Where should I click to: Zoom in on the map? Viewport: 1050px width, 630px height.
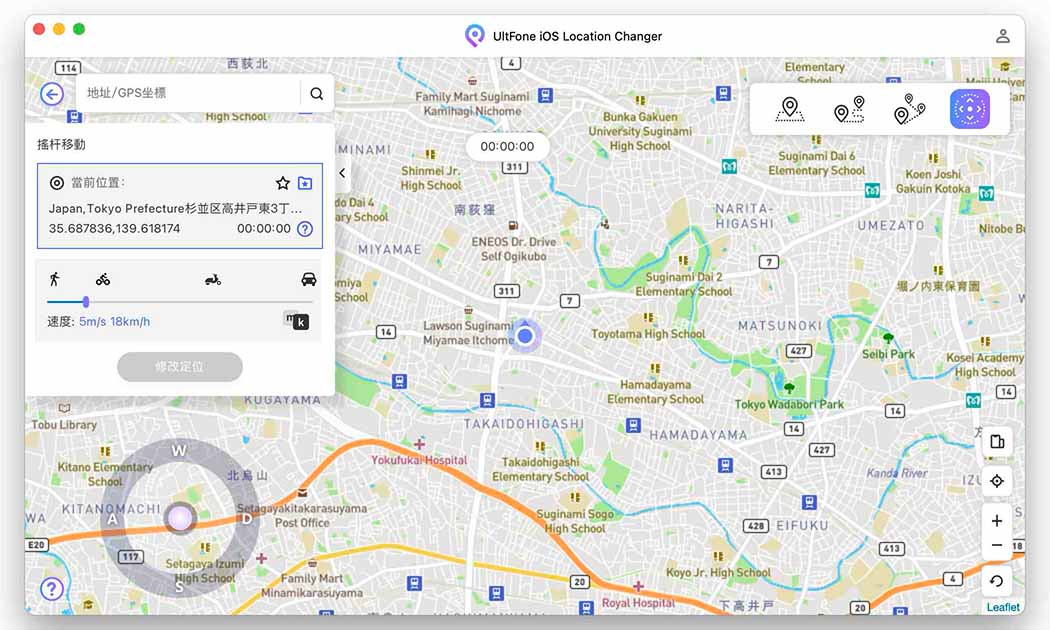coord(996,521)
